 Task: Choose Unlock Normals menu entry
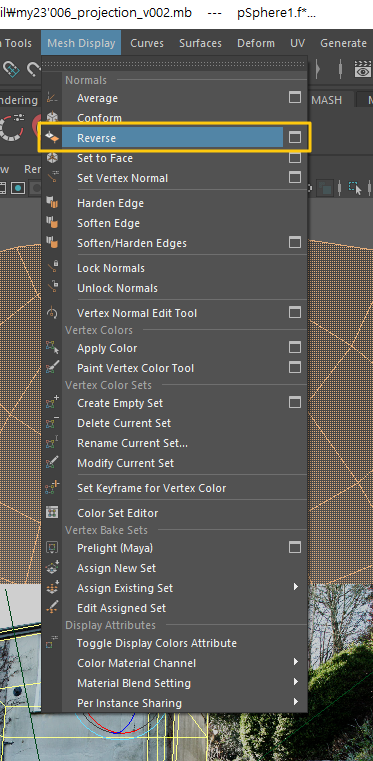(117, 288)
